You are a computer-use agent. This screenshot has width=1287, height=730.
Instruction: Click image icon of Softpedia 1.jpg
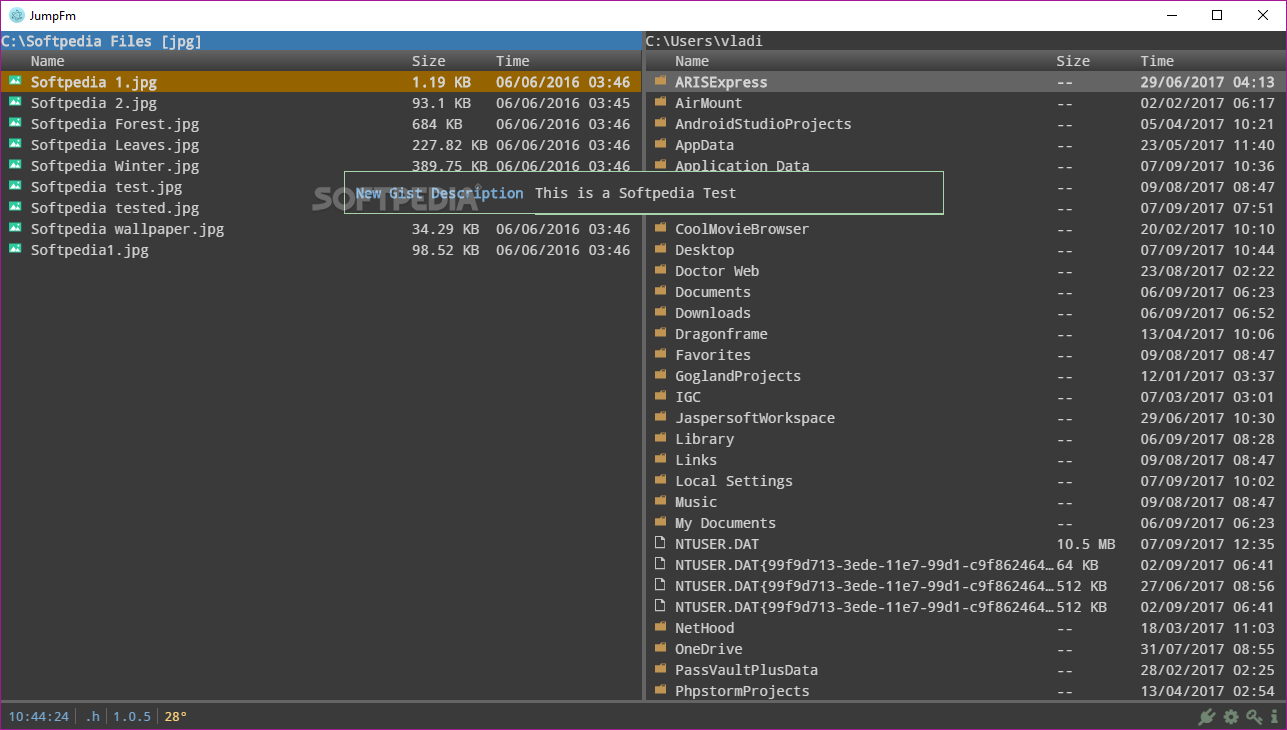[x=15, y=82]
